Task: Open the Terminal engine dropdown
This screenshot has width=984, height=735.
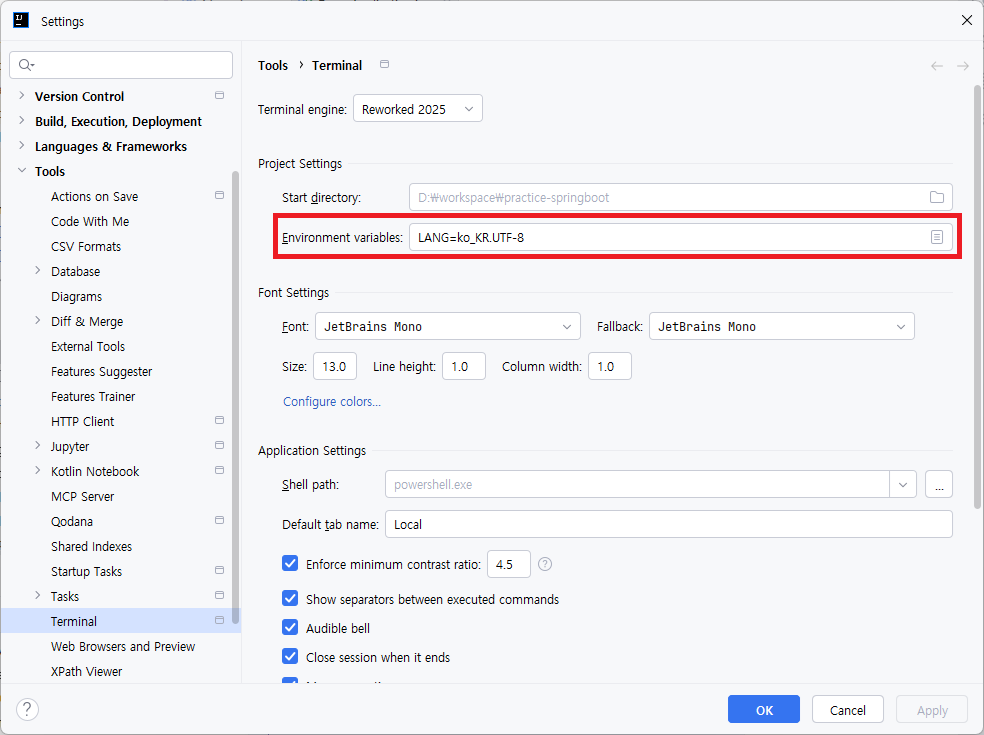Action: [417, 109]
